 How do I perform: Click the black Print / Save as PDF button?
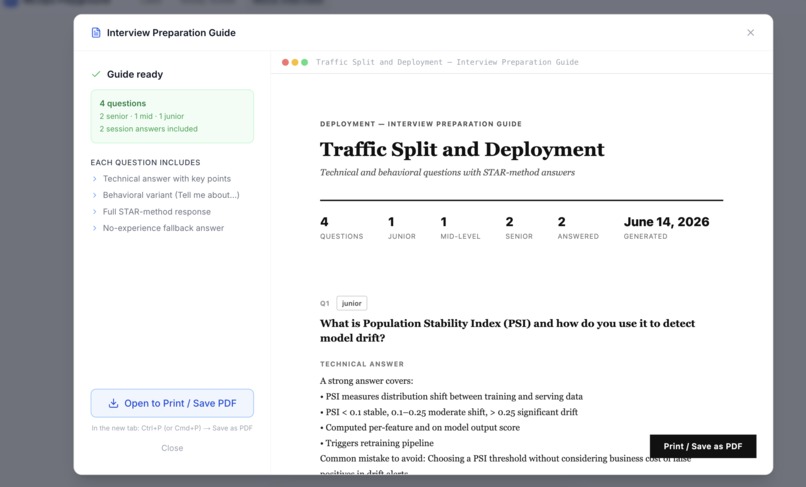(703, 446)
